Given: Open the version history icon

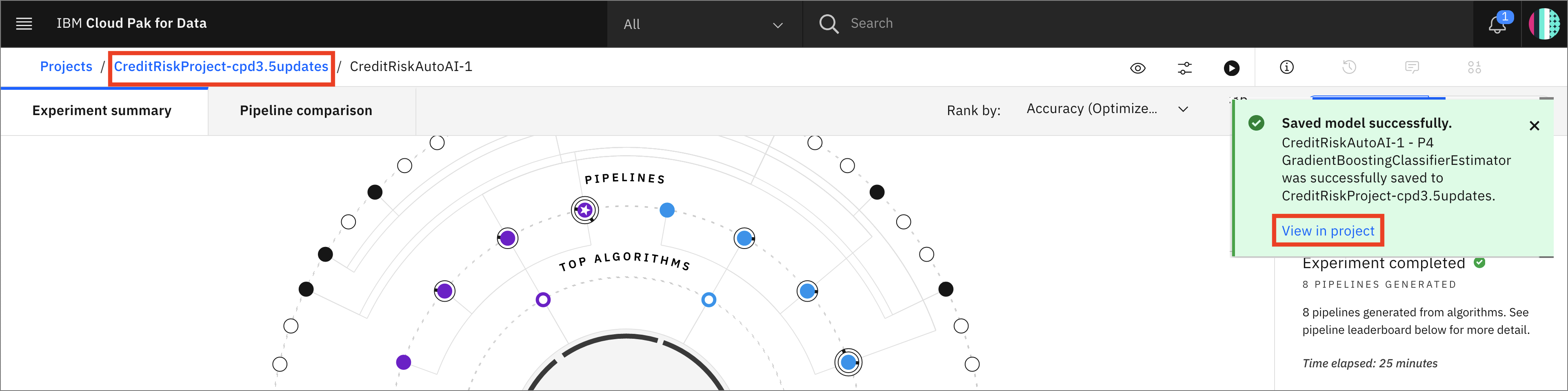Looking at the screenshot, I should 1349,67.
